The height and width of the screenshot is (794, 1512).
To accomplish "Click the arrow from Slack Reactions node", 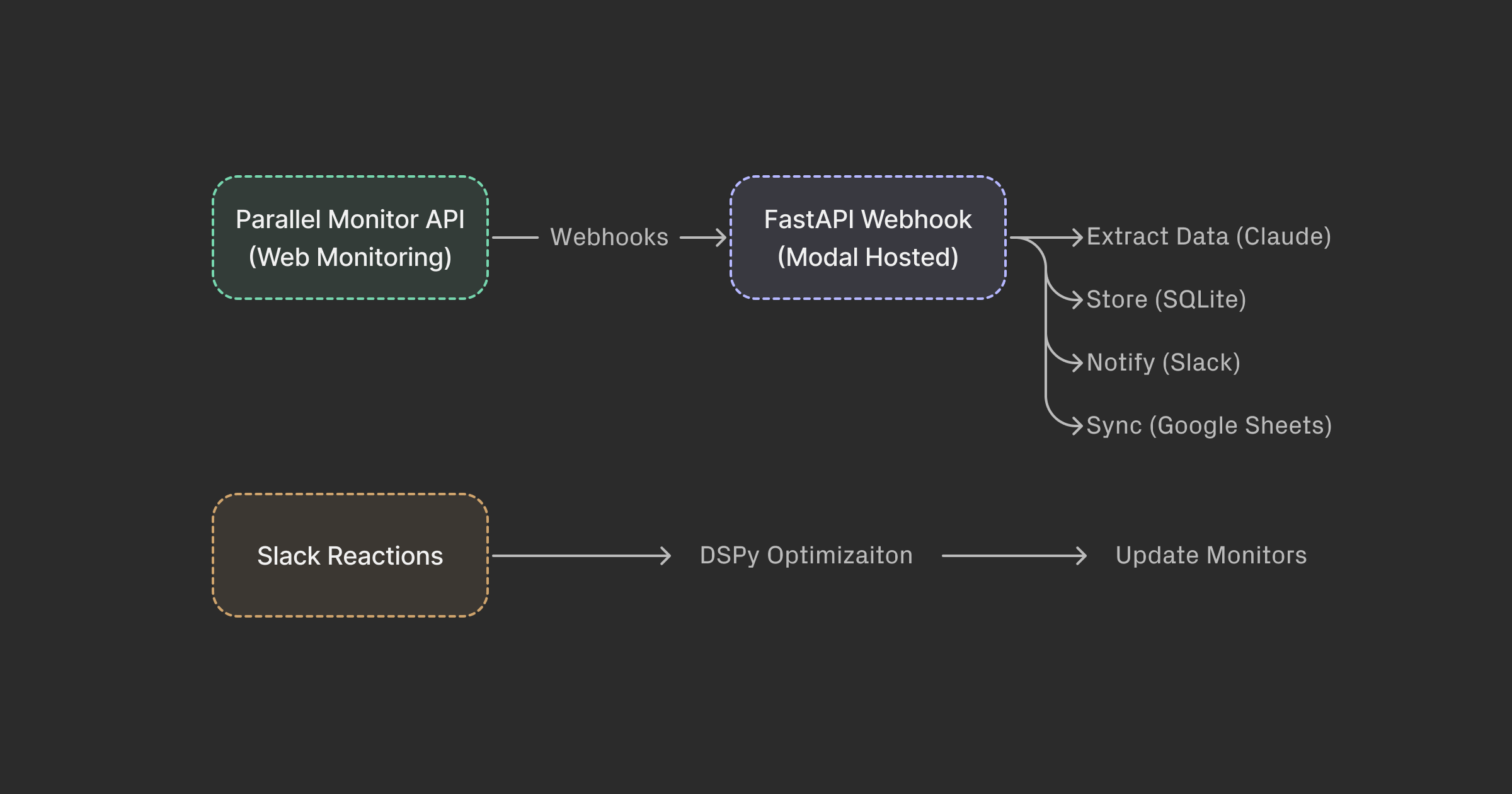I will 580,555.
